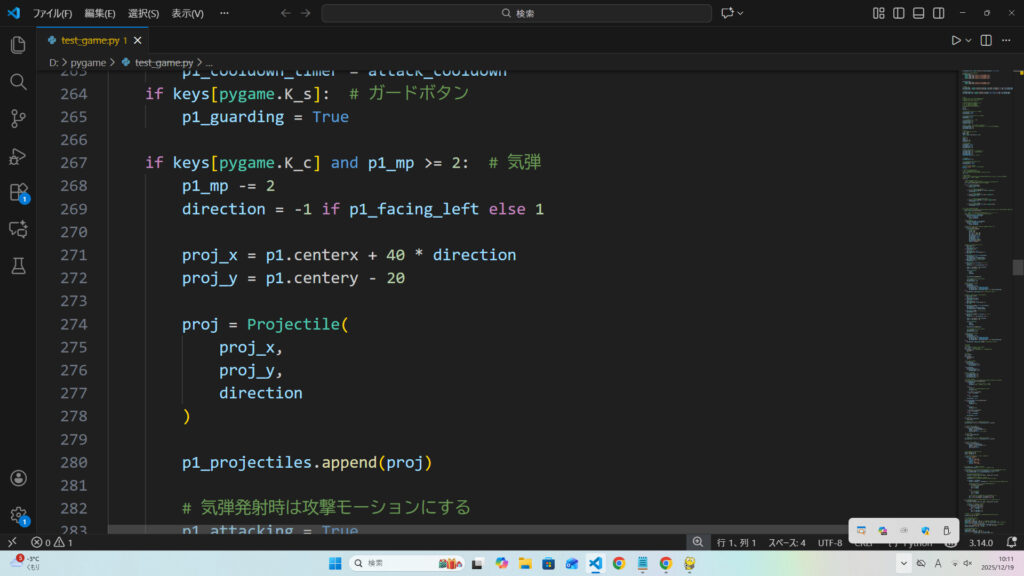1024x576 pixels.
Task: Click the 検索 command center search box
Action: point(516,13)
